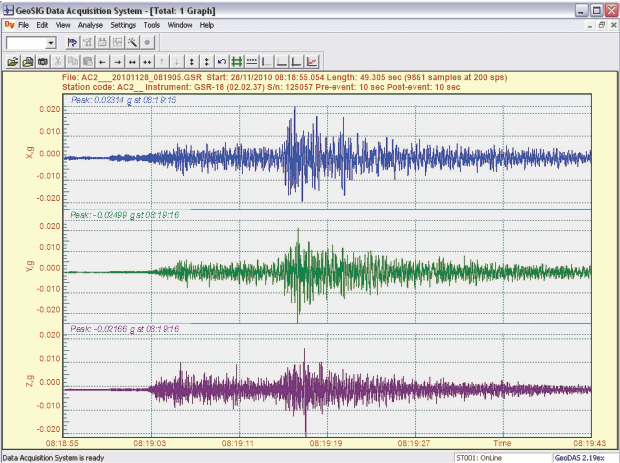
Task: Click the camera snapshot icon
Action: (43, 61)
